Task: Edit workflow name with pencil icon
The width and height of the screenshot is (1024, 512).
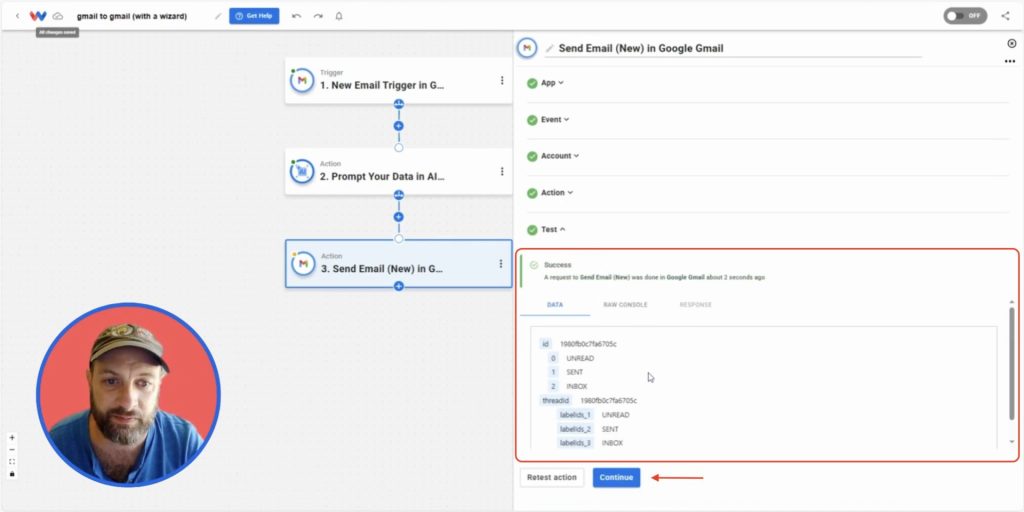Action: click(217, 16)
